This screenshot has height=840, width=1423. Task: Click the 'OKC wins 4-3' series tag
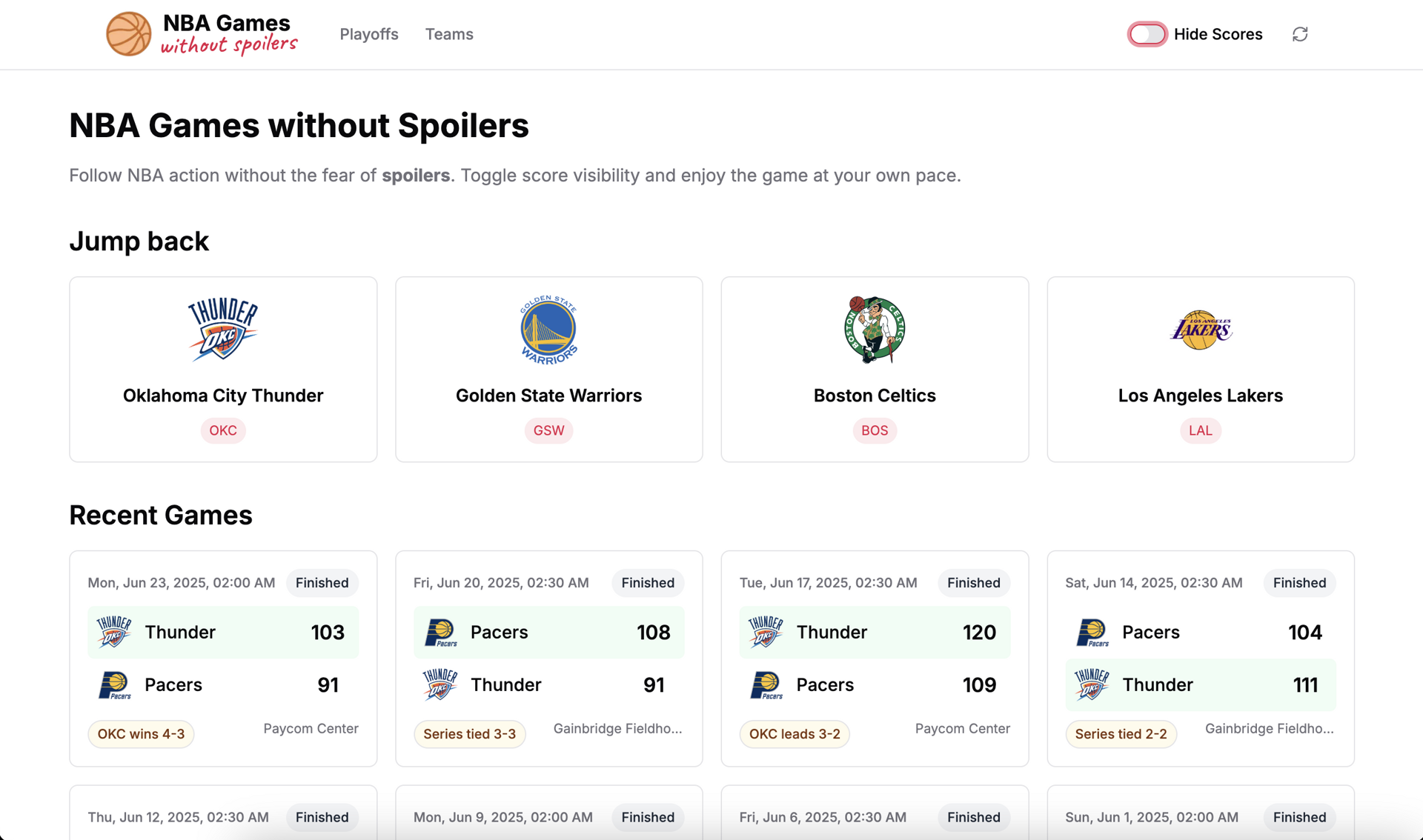141,734
